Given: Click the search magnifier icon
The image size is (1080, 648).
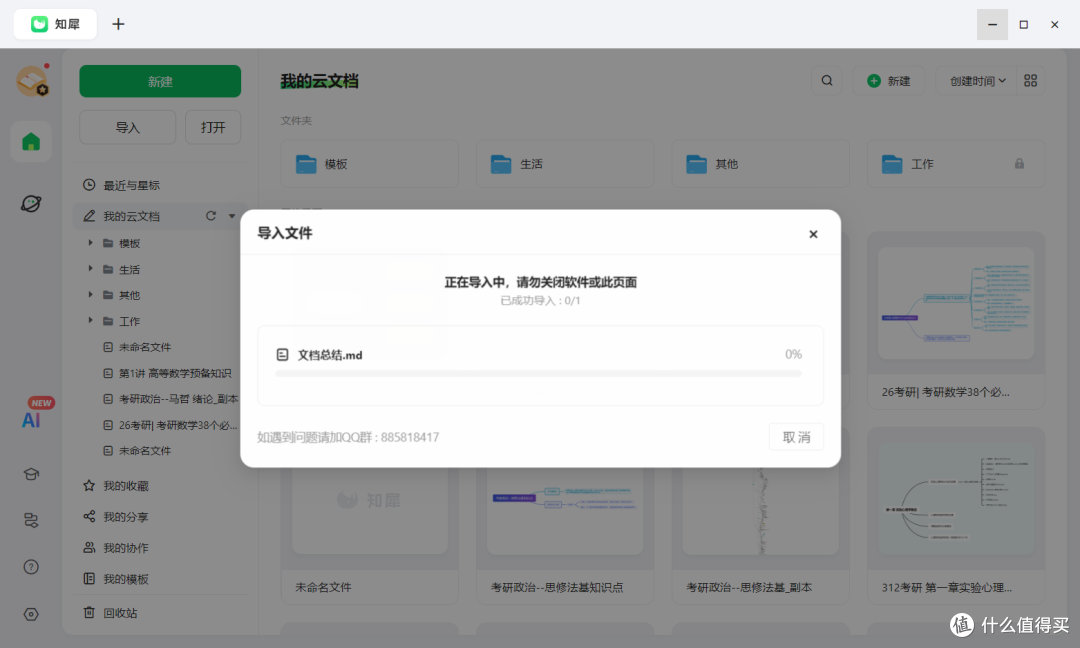Looking at the screenshot, I should 827,81.
